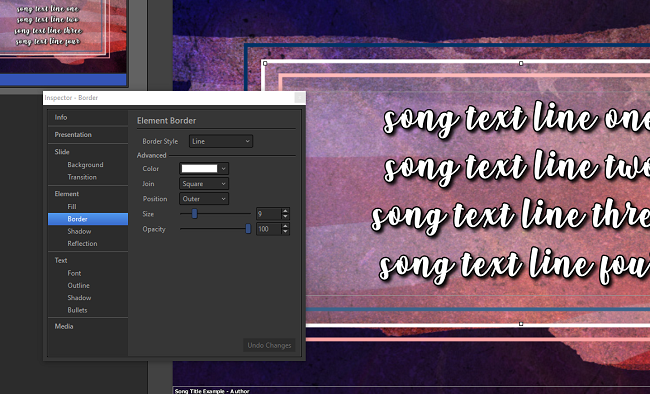Open the Border Style dropdown
The height and width of the screenshot is (394, 650).
point(221,141)
